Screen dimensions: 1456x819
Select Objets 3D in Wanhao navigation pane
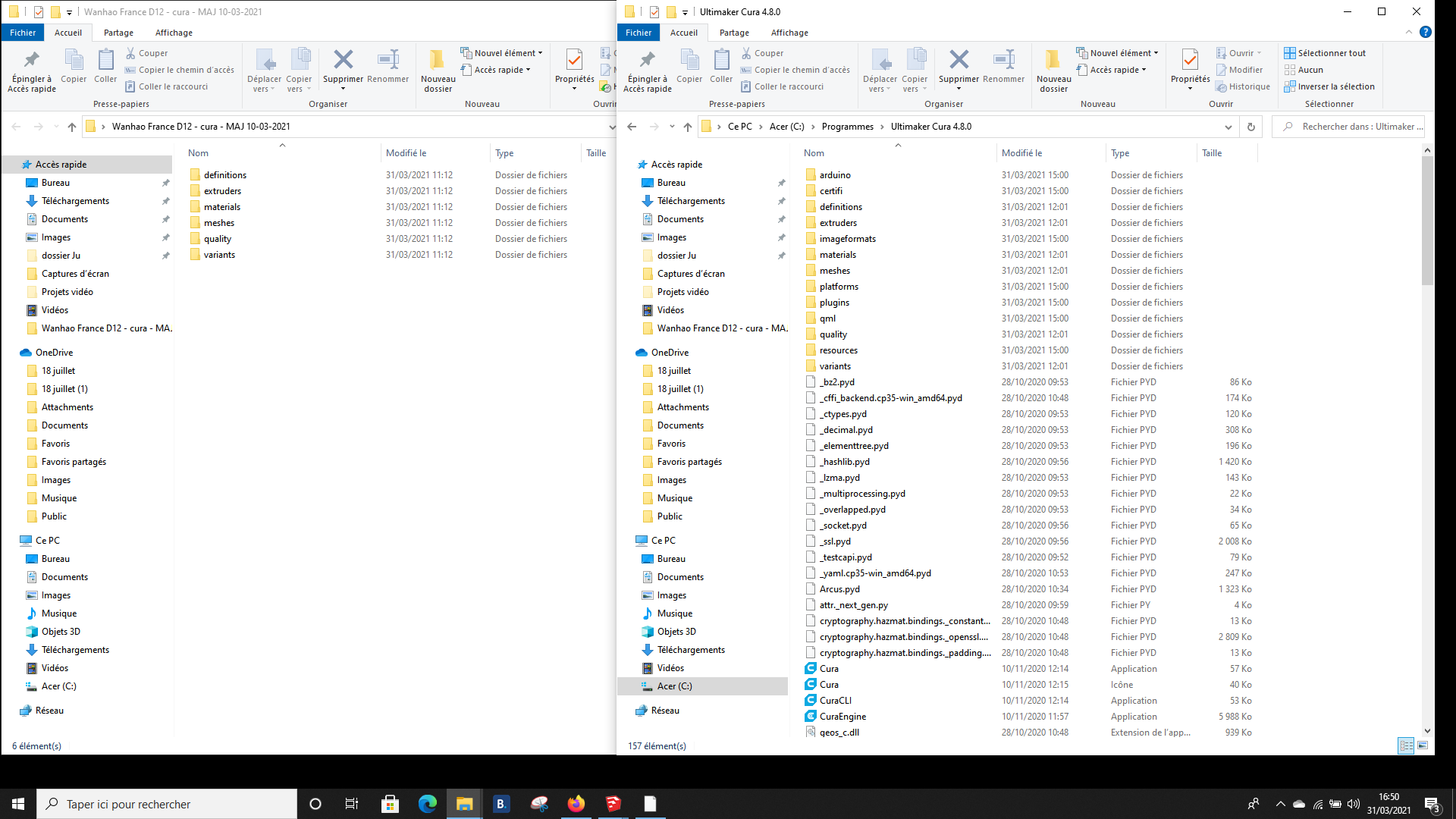(x=61, y=632)
